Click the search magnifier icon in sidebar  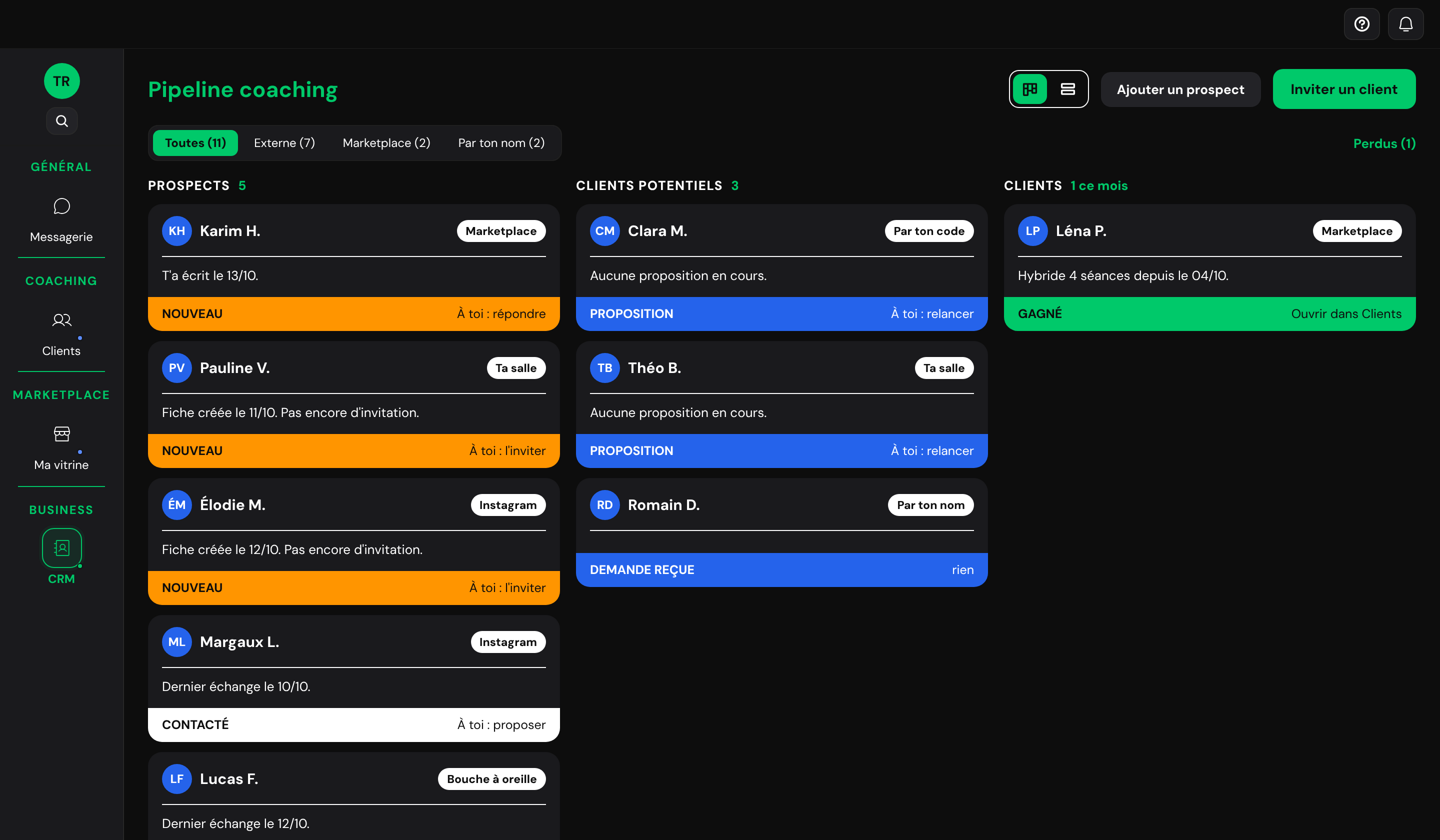click(x=61, y=120)
